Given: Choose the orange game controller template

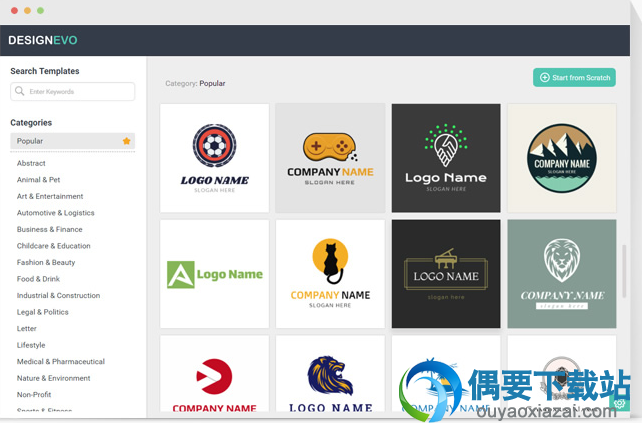Looking at the screenshot, I should pyautogui.click(x=330, y=158).
